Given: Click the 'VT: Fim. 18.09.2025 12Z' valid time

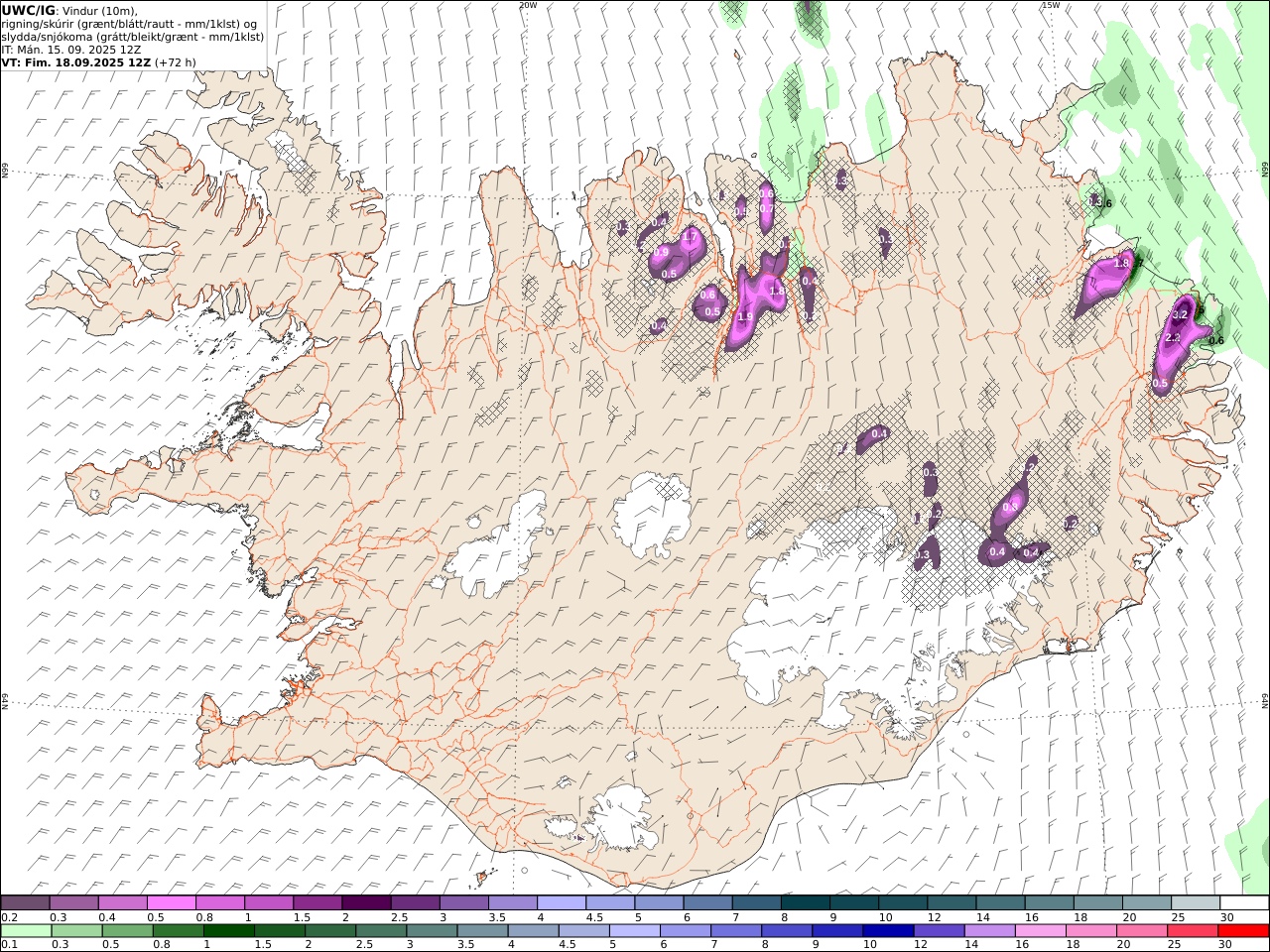Looking at the screenshot, I should click(x=76, y=62).
